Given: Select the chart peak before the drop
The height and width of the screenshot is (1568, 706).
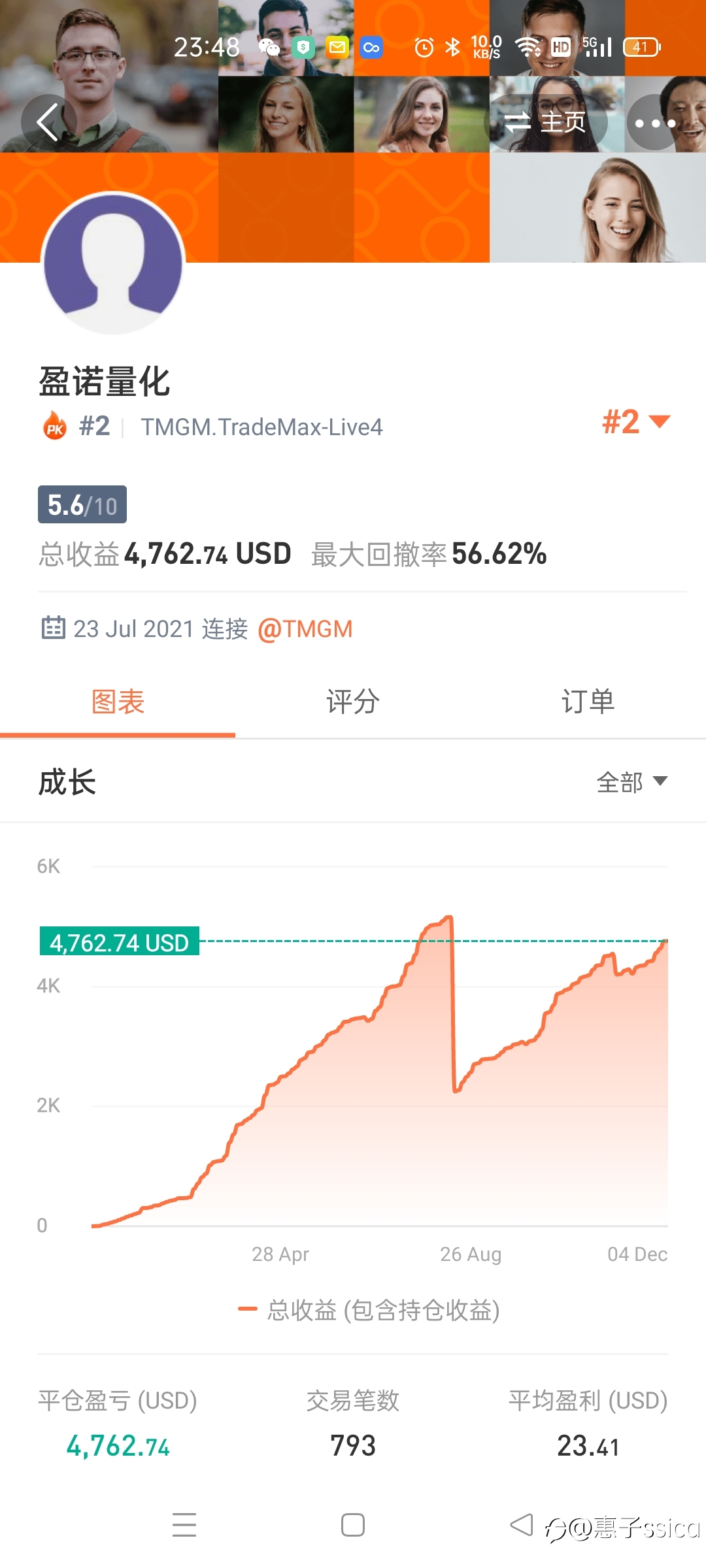Looking at the screenshot, I should click(449, 918).
